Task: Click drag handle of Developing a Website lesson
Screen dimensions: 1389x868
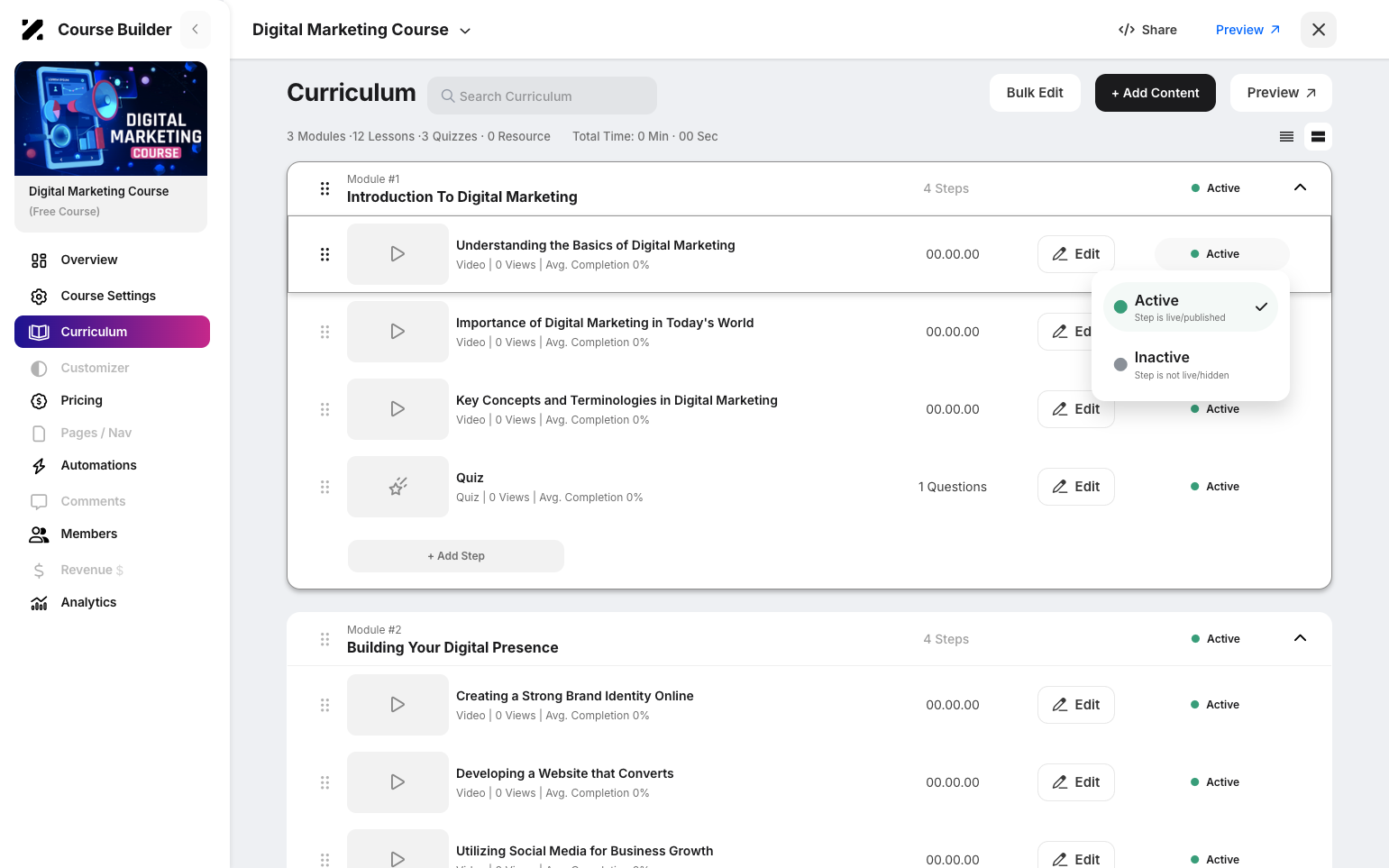Action: (x=324, y=782)
